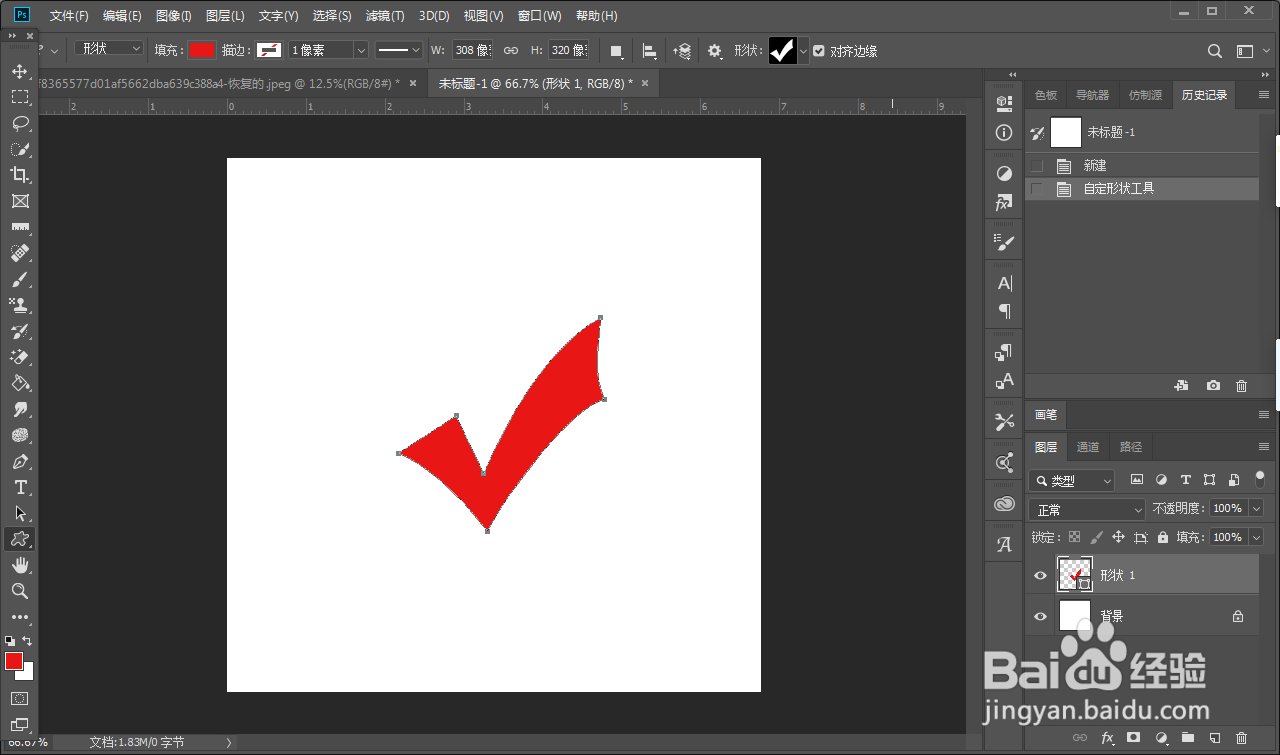The height and width of the screenshot is (755, 1280).
Task: Create new snapshot with camera icon
Action: tap(1213, 385)
